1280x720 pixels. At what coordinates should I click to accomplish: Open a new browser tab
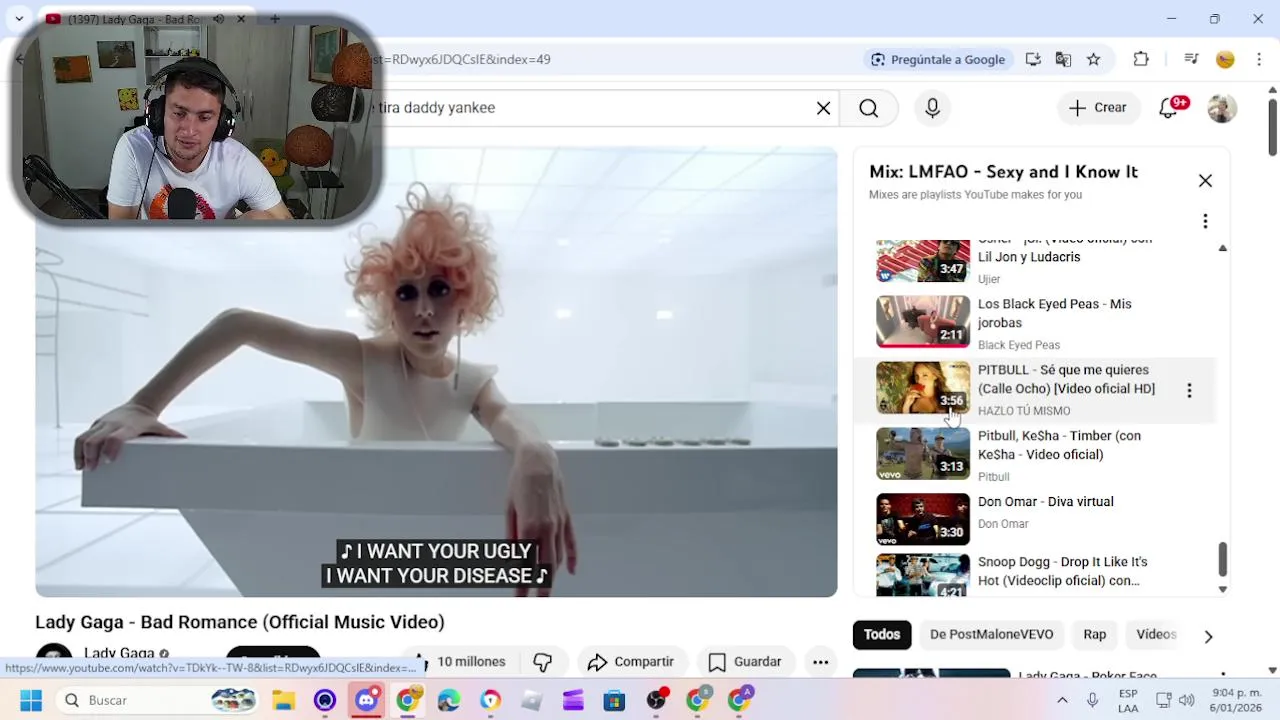(274, 19)
